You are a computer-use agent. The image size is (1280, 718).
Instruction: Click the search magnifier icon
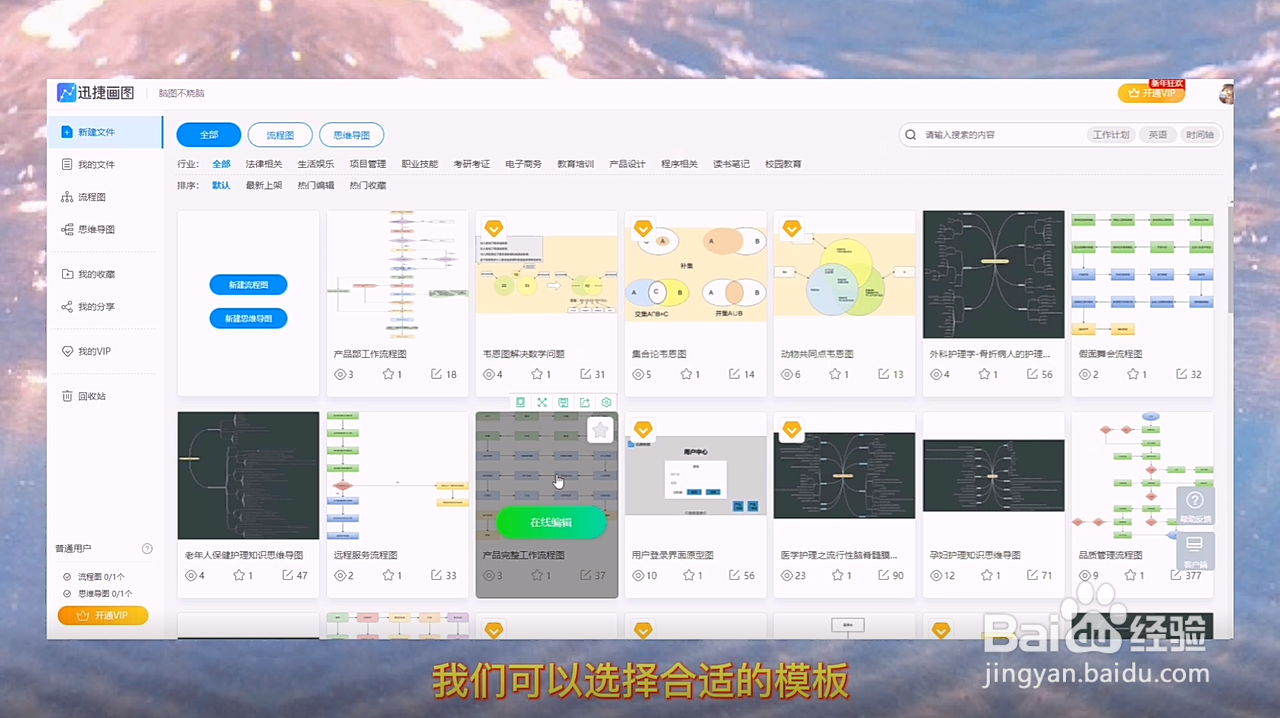coord(911,135)
